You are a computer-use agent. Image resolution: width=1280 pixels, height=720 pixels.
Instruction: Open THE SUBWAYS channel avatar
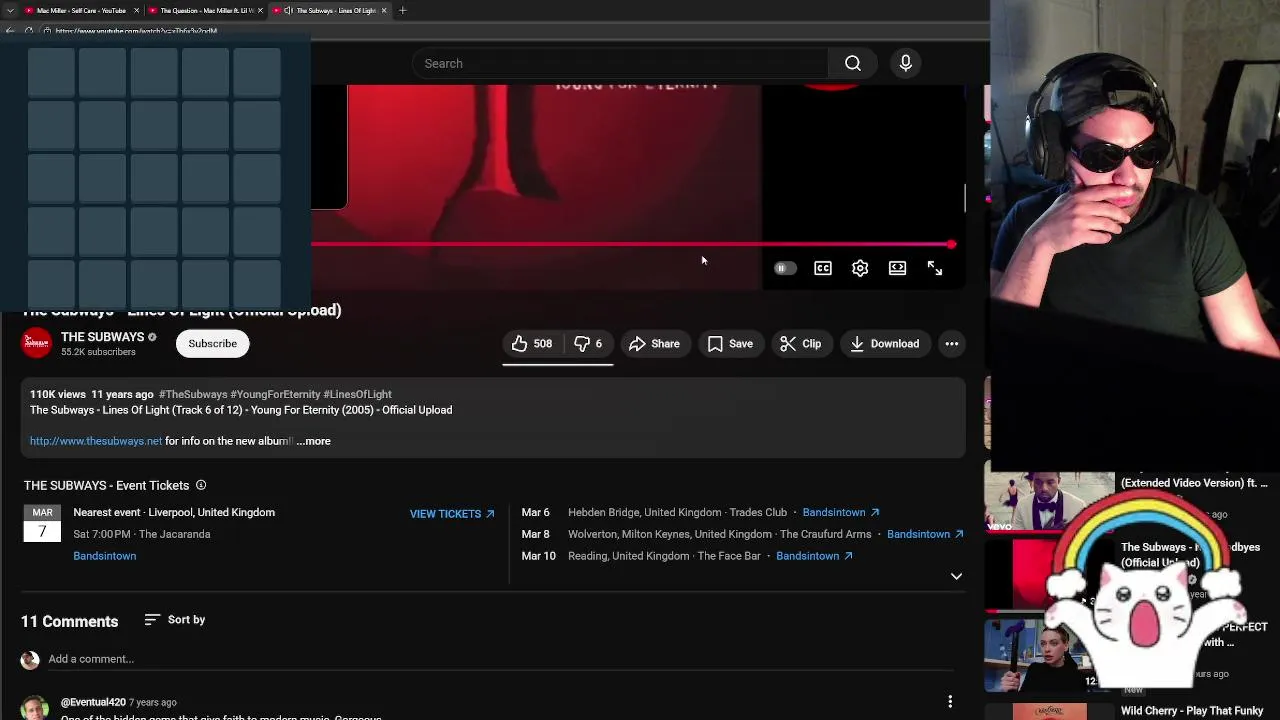click(x=37, y=343)
